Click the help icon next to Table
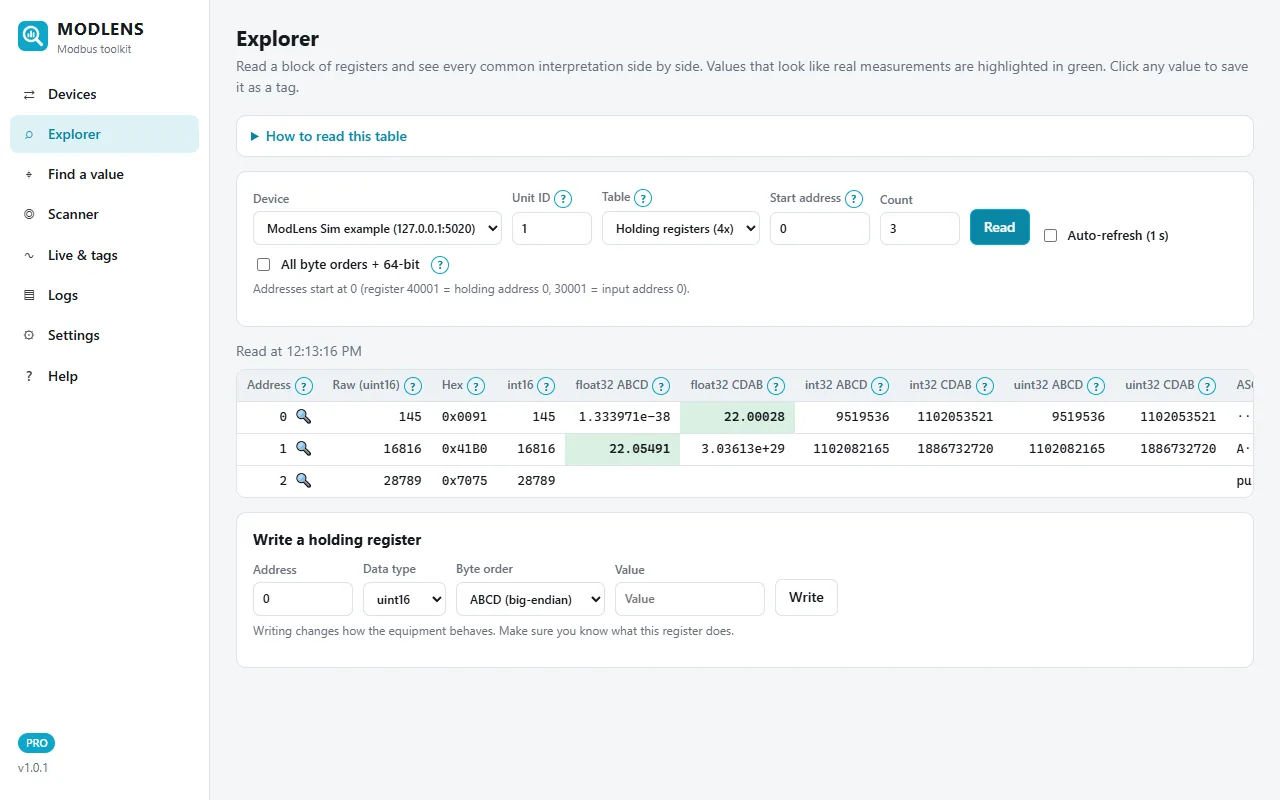This screenshot has height=800, width=1280. (x=643, y=198)
